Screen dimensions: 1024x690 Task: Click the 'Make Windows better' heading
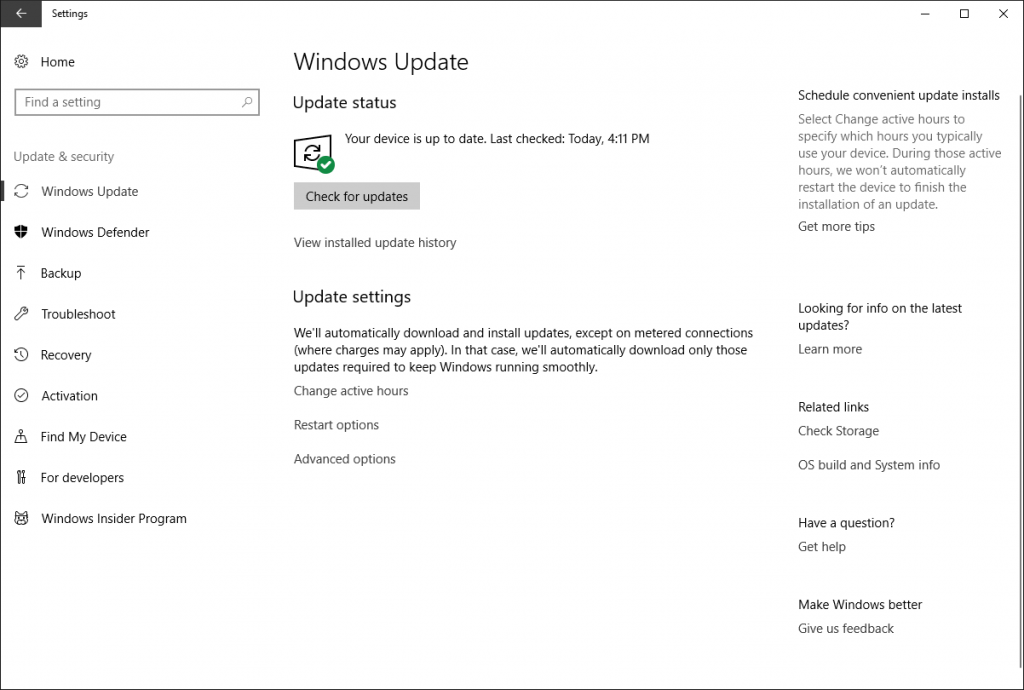[x=860, y=604]
